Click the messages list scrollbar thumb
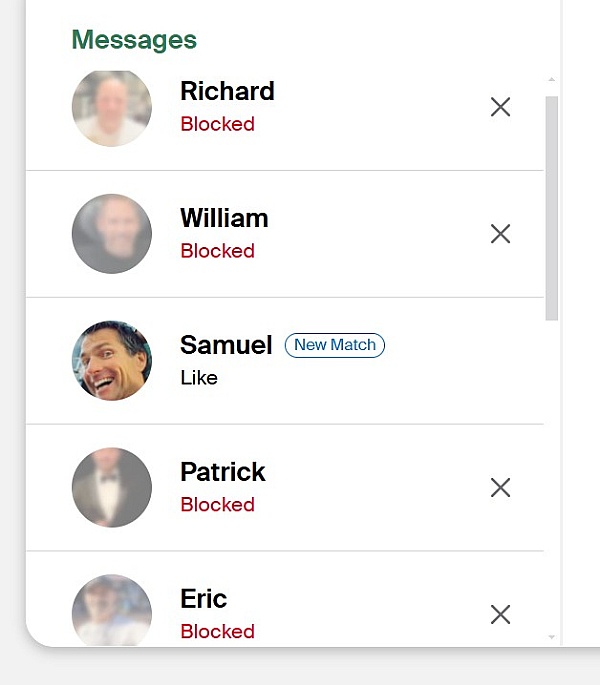This screenshot has height=685, width=600. coord(551,208)
